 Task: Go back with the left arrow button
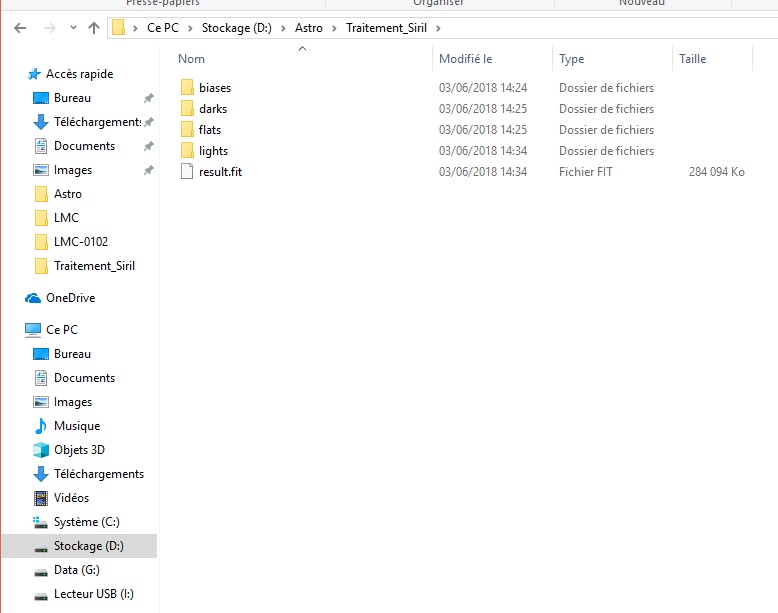tap(20, 28)
